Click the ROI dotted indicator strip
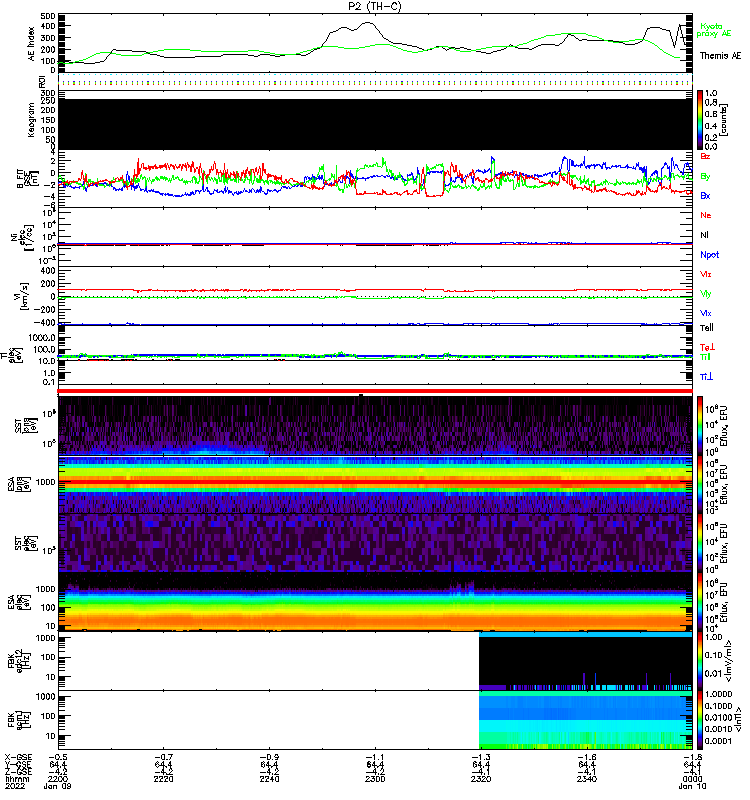Image resolution: width=750 pixels, height=800 pixels. click(375, 80)
